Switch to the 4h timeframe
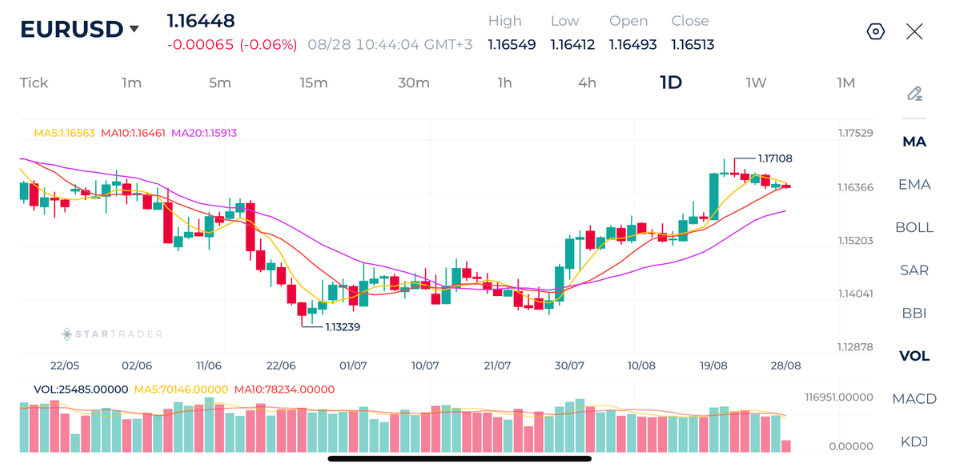Screen dimensions: 962x470 pos(587,83)
